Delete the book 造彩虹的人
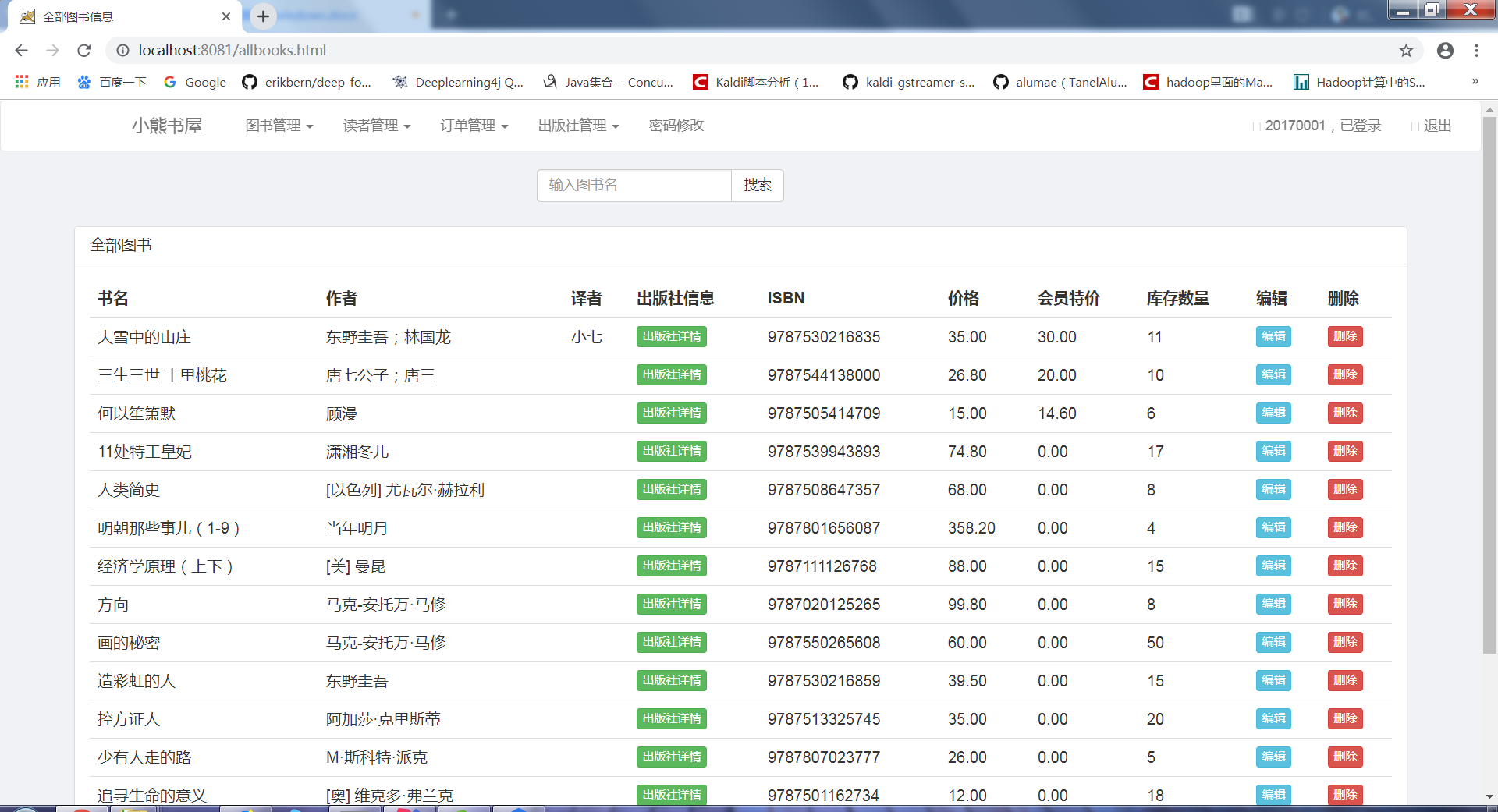Image resolution: width=1498 pixels, height=812 pixels. [x=1345, y=680]
